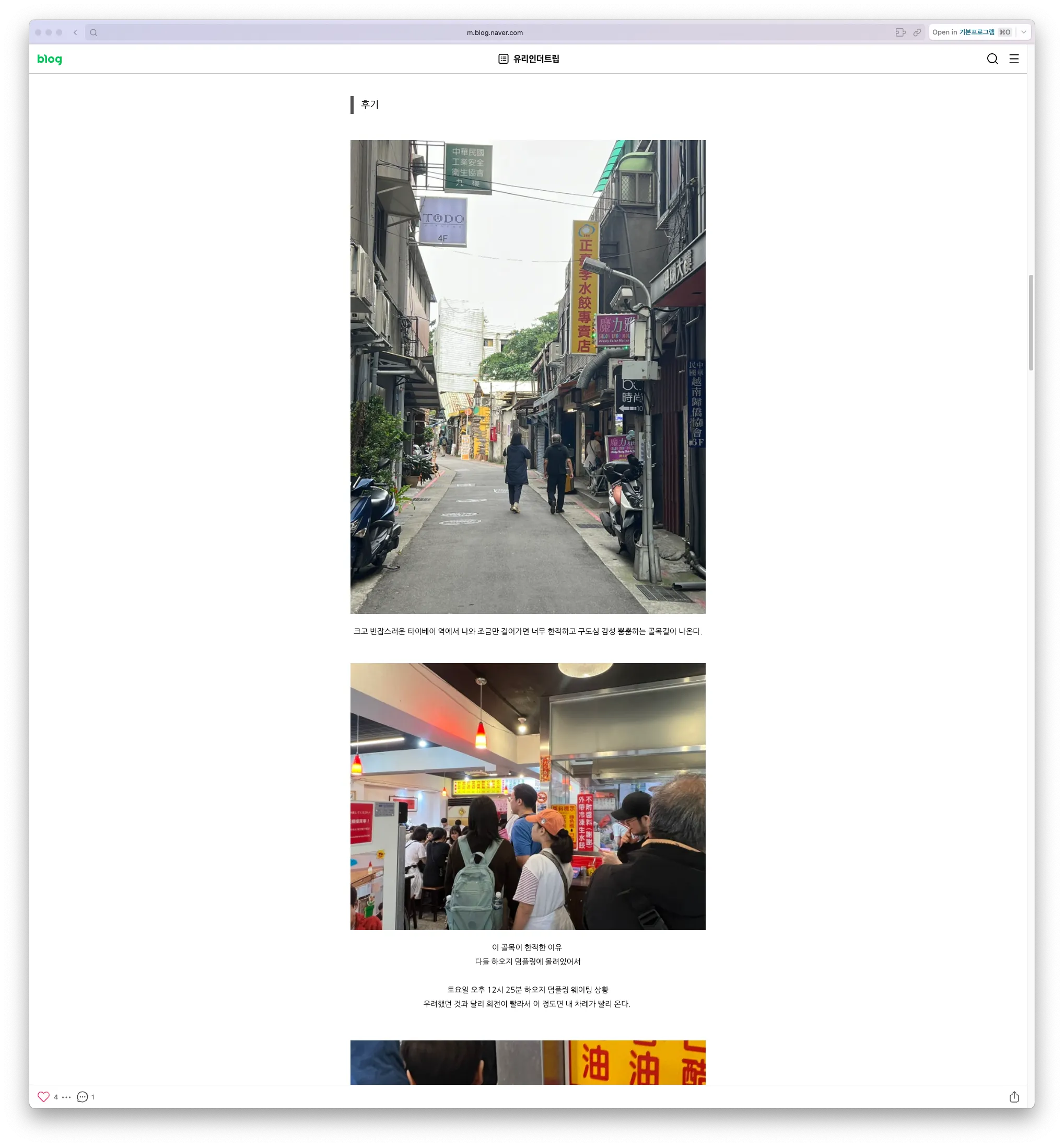Click the extension icon beside link icon
The image size is (1064, 1147).
pos(901,32)
